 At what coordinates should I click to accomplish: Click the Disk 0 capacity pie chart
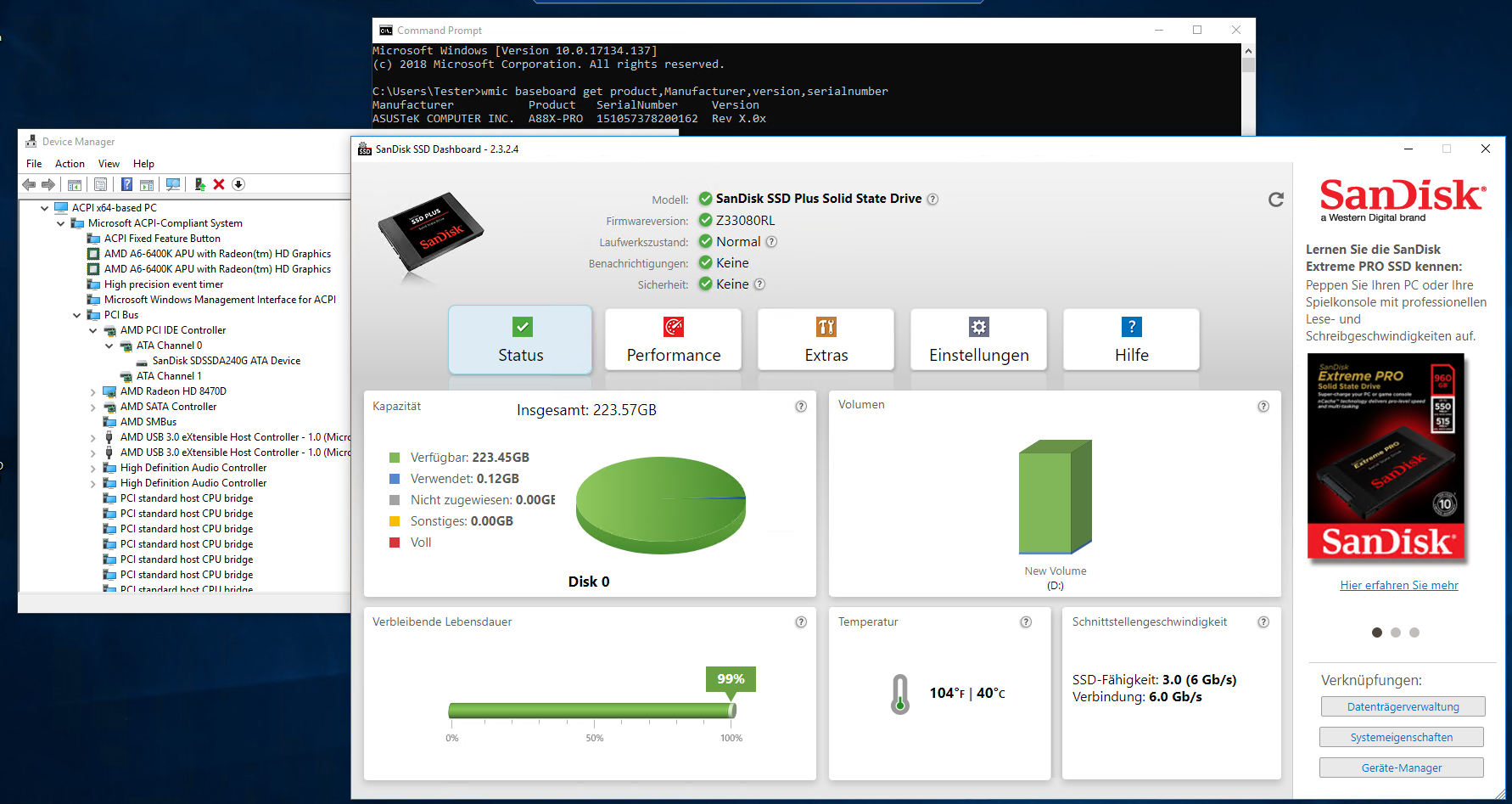pos(660,505)
